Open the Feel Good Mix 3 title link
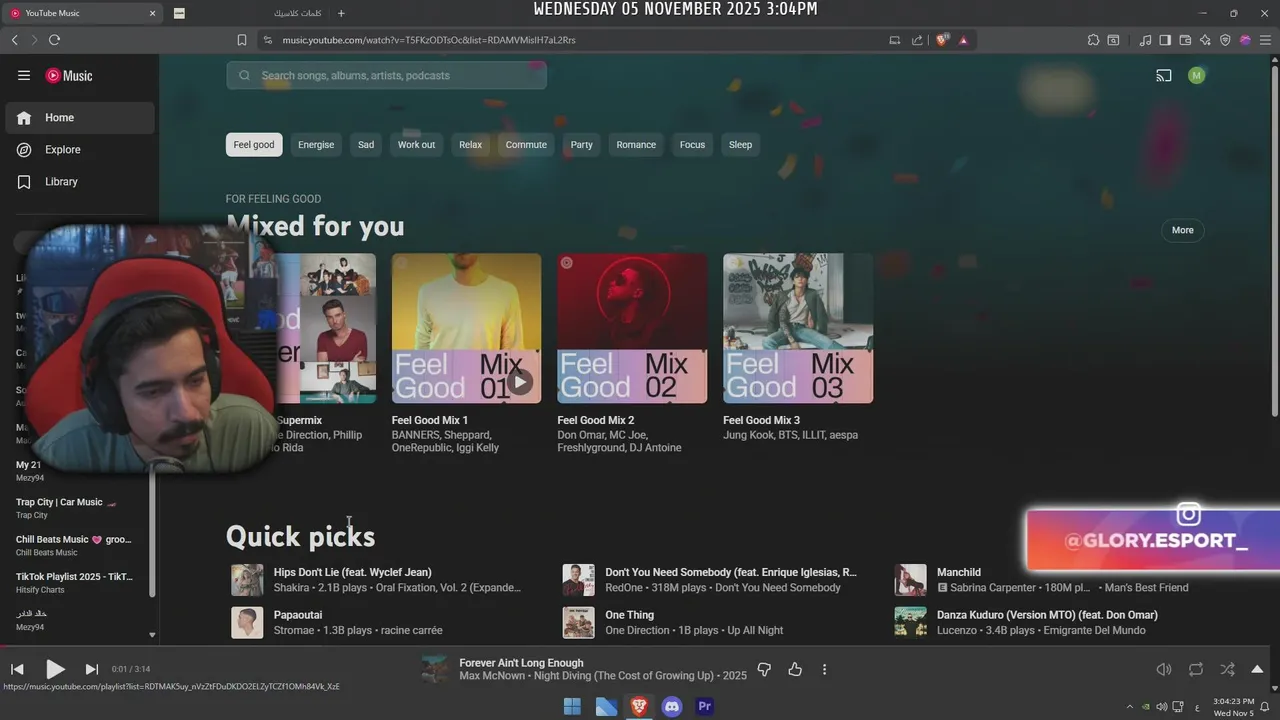 [x=762, y=420]
